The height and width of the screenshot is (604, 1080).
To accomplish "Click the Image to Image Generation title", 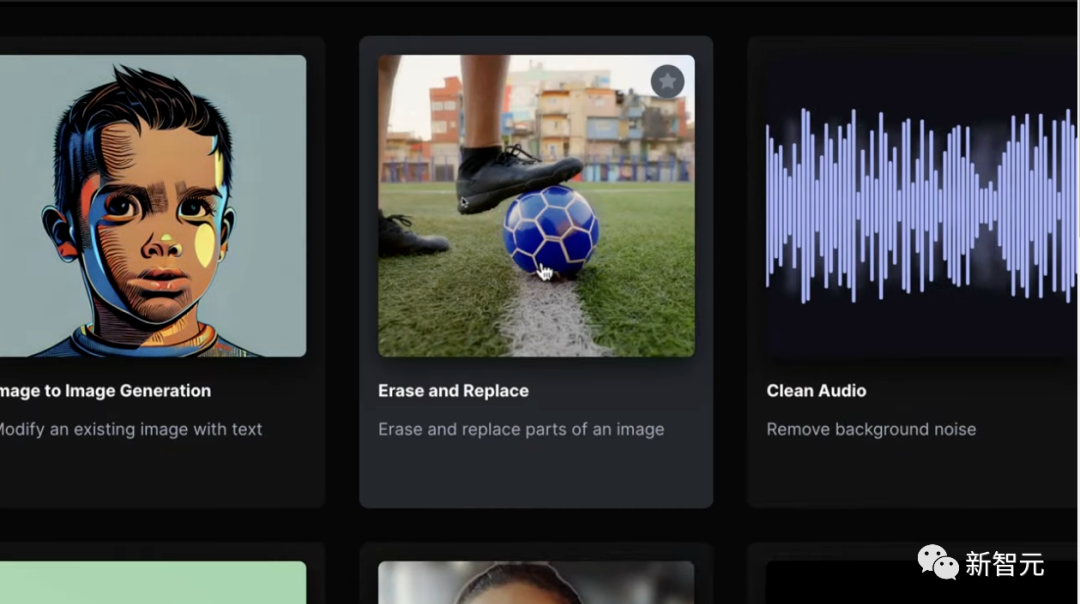I will (x=105, y=390).
